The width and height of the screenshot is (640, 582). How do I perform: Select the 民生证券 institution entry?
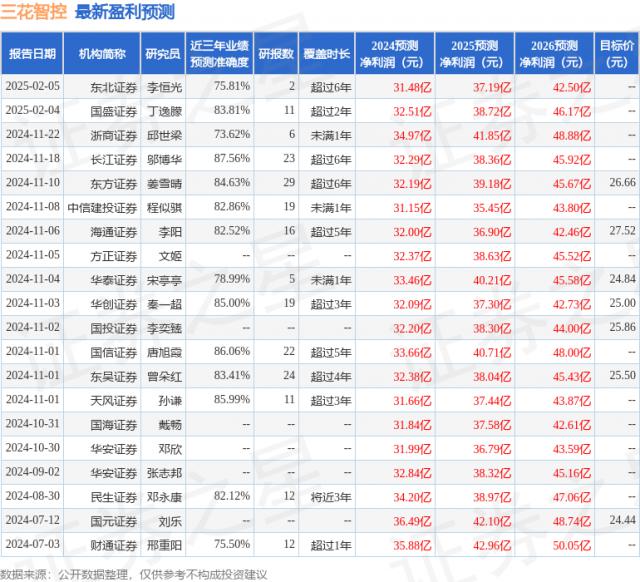[x=110, y=496]
